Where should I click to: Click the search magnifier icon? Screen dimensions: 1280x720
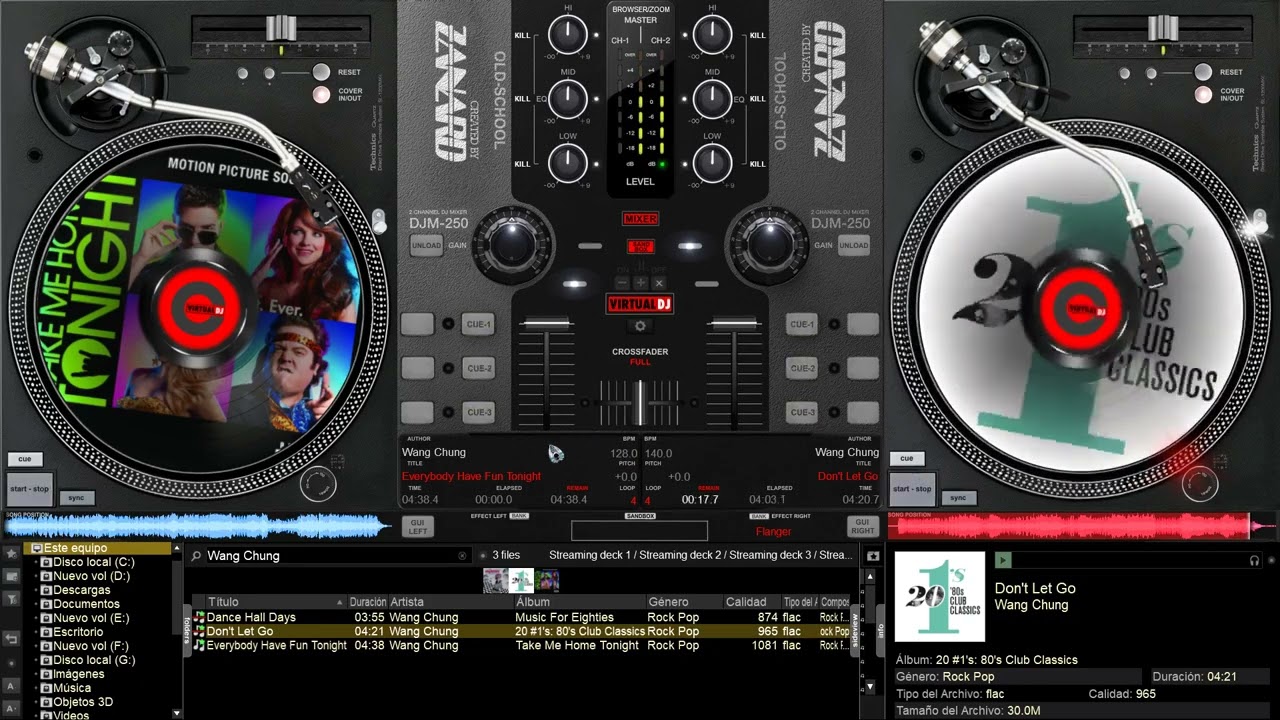197,555
